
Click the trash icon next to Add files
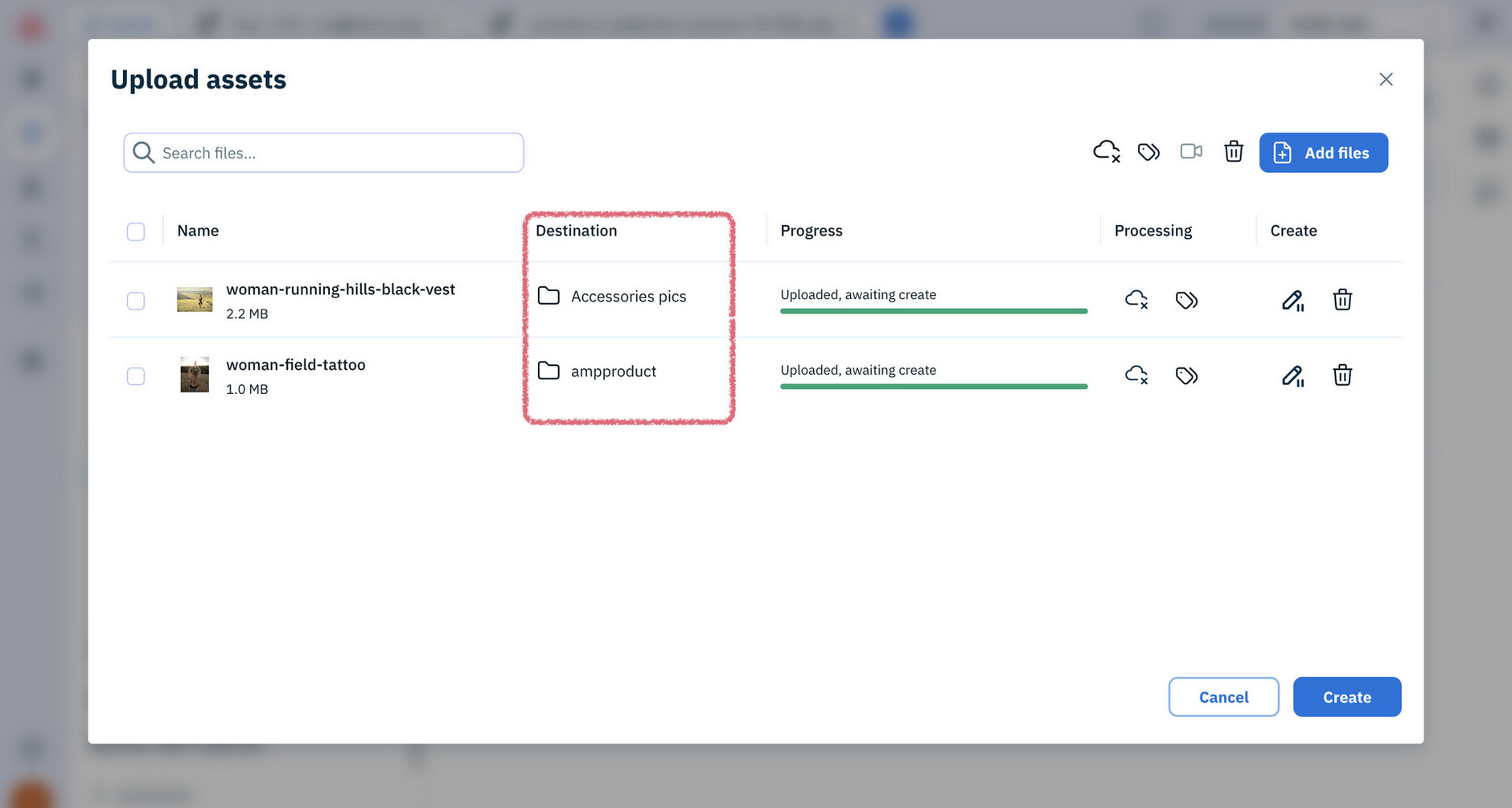click(x=1234, y=151)
